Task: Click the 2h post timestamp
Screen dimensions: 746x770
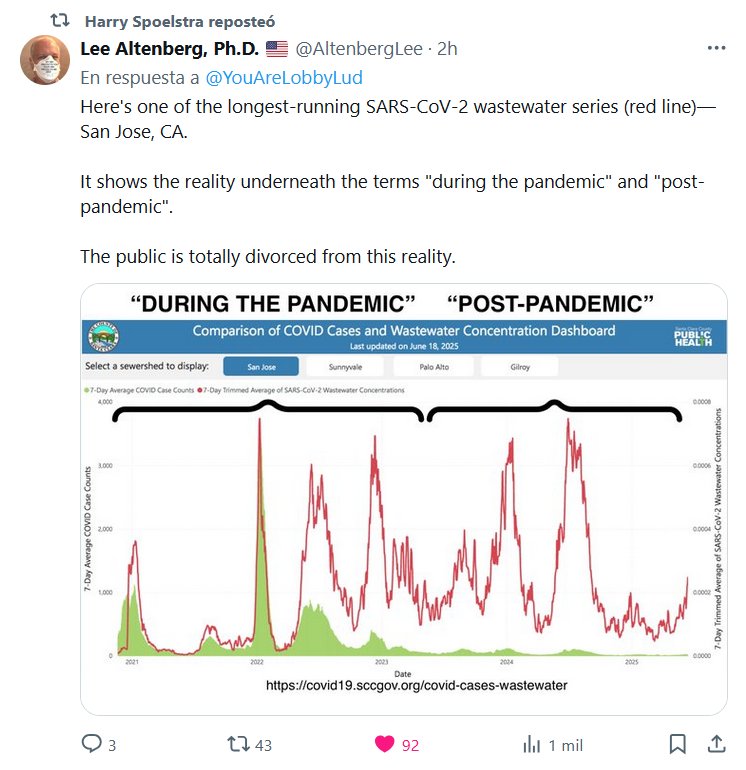Action: 448,49
